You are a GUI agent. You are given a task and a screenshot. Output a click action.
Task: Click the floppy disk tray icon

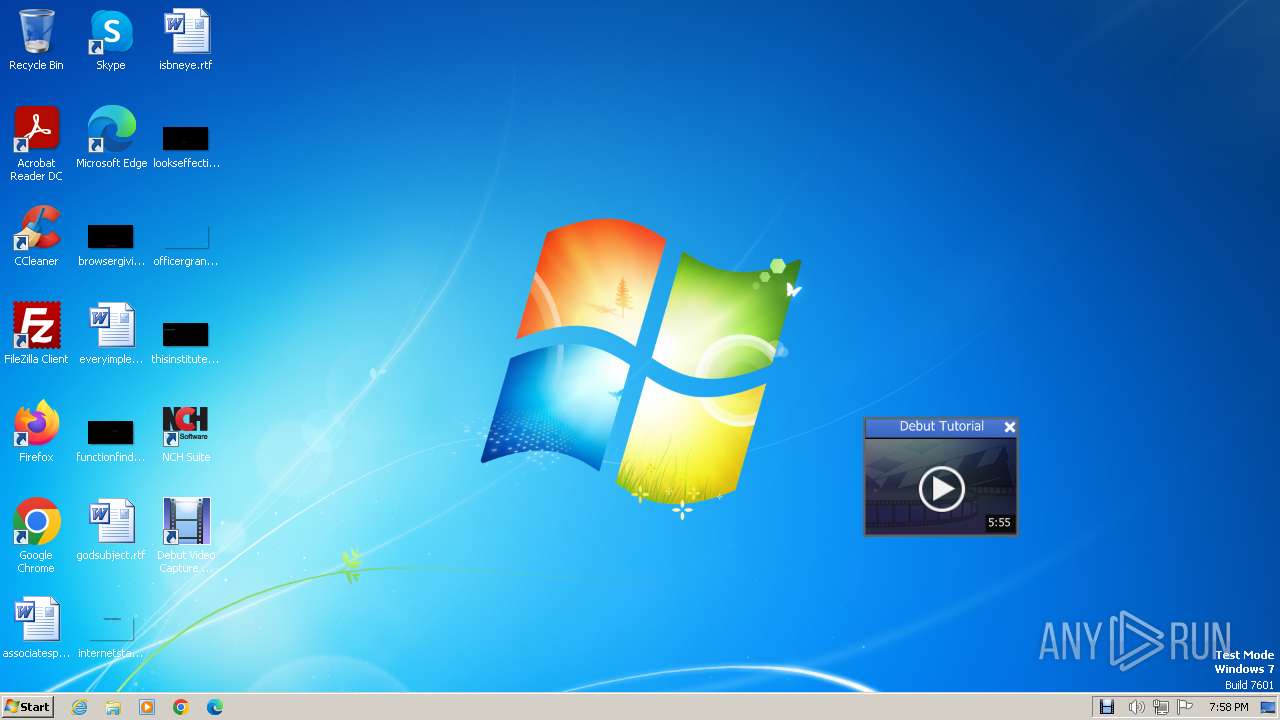1107,707
